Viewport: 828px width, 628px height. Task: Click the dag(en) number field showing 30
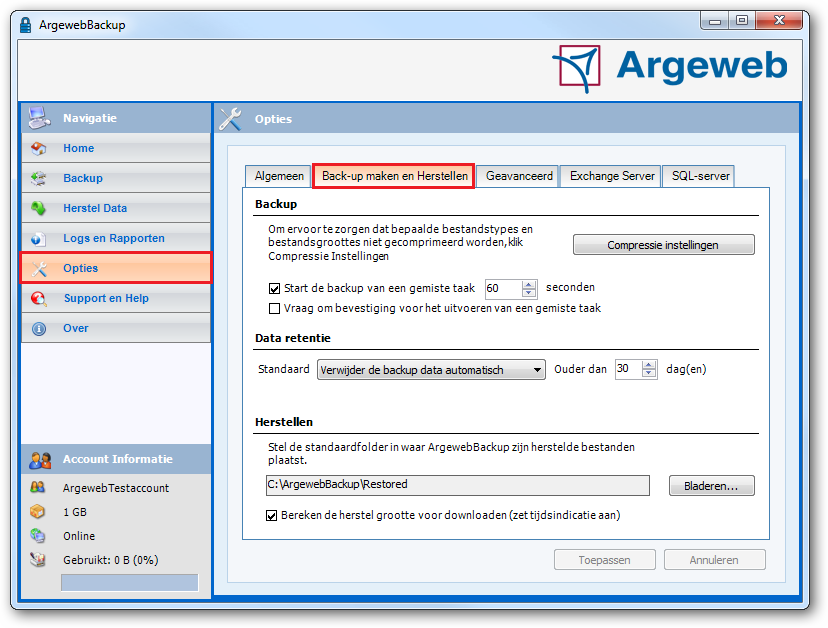tap(628, 369)
